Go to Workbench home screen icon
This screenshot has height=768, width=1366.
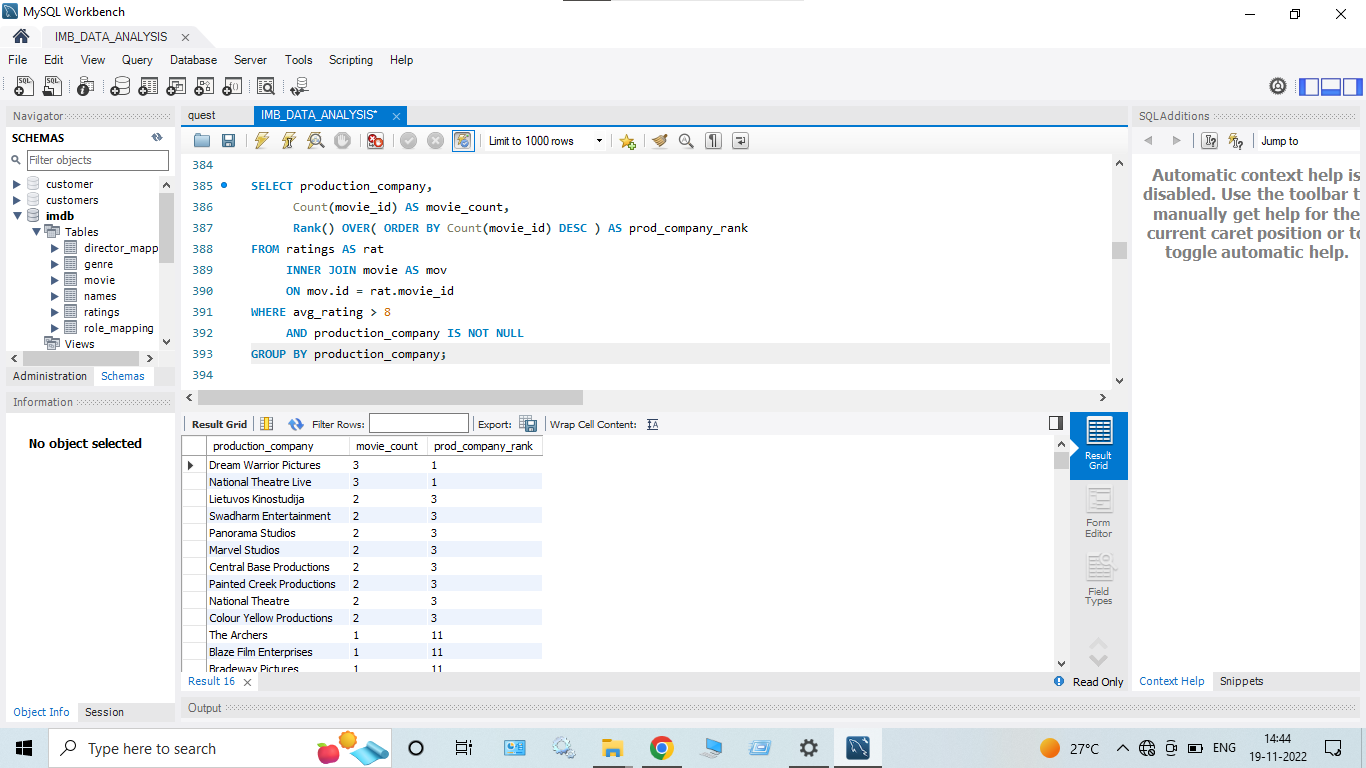[21, 37]
